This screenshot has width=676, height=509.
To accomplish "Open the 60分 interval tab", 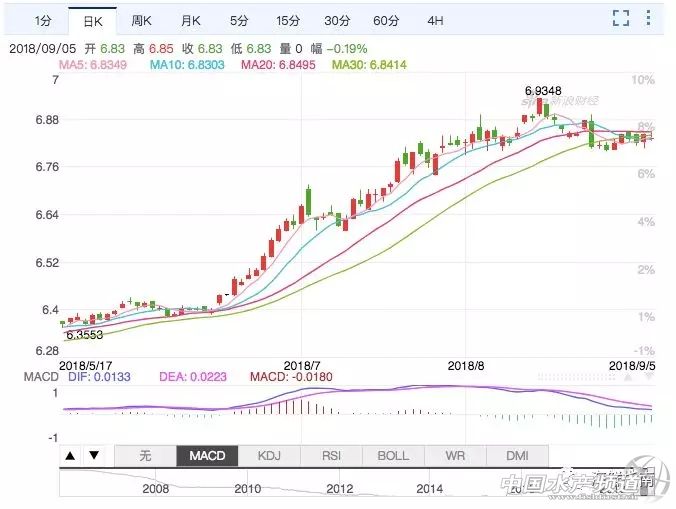I will (x=385, y=20).
